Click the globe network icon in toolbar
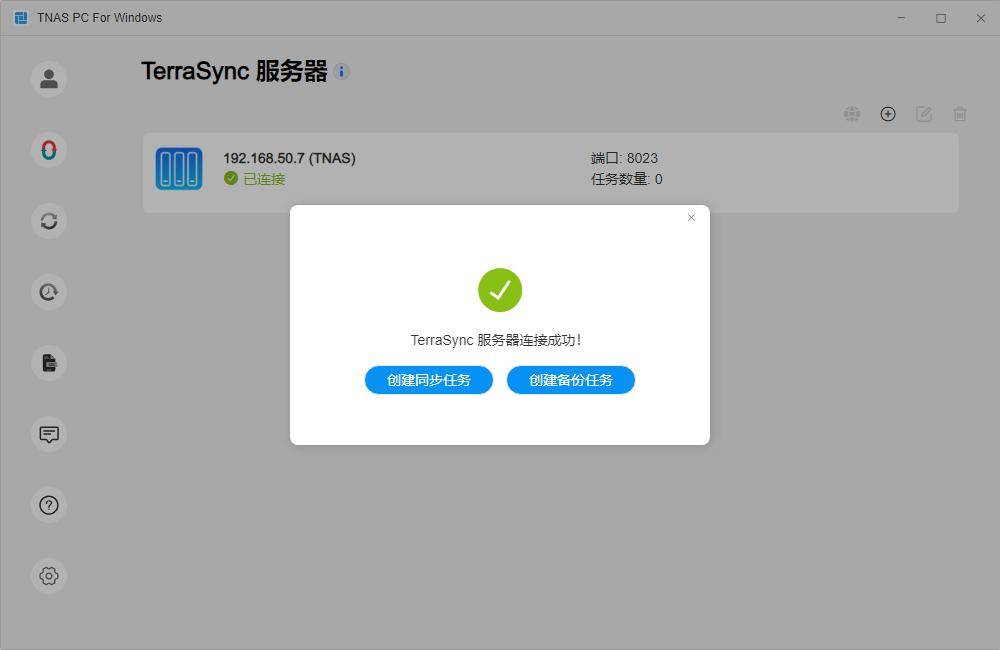The height and width of the screenshot is (650, 1000). (852, 114)
